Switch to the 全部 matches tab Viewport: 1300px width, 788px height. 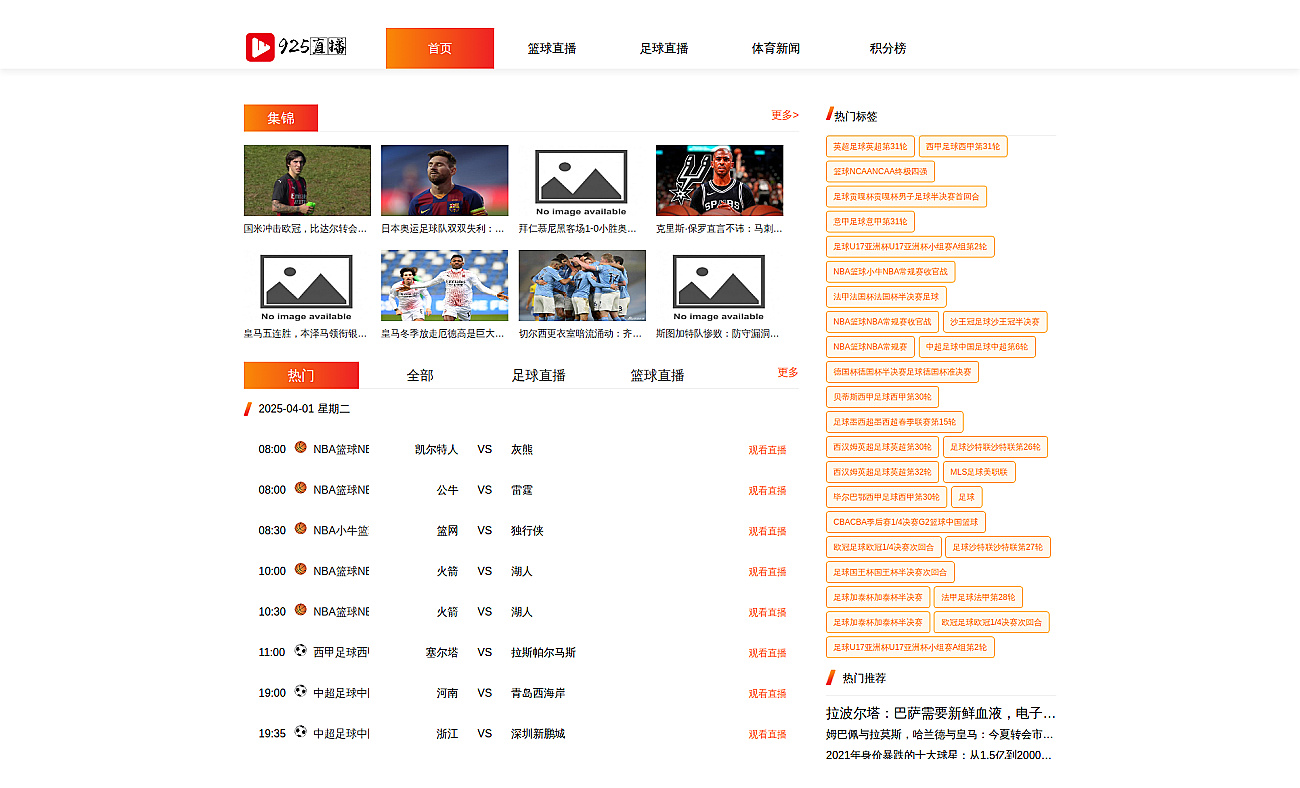(420, 375)
